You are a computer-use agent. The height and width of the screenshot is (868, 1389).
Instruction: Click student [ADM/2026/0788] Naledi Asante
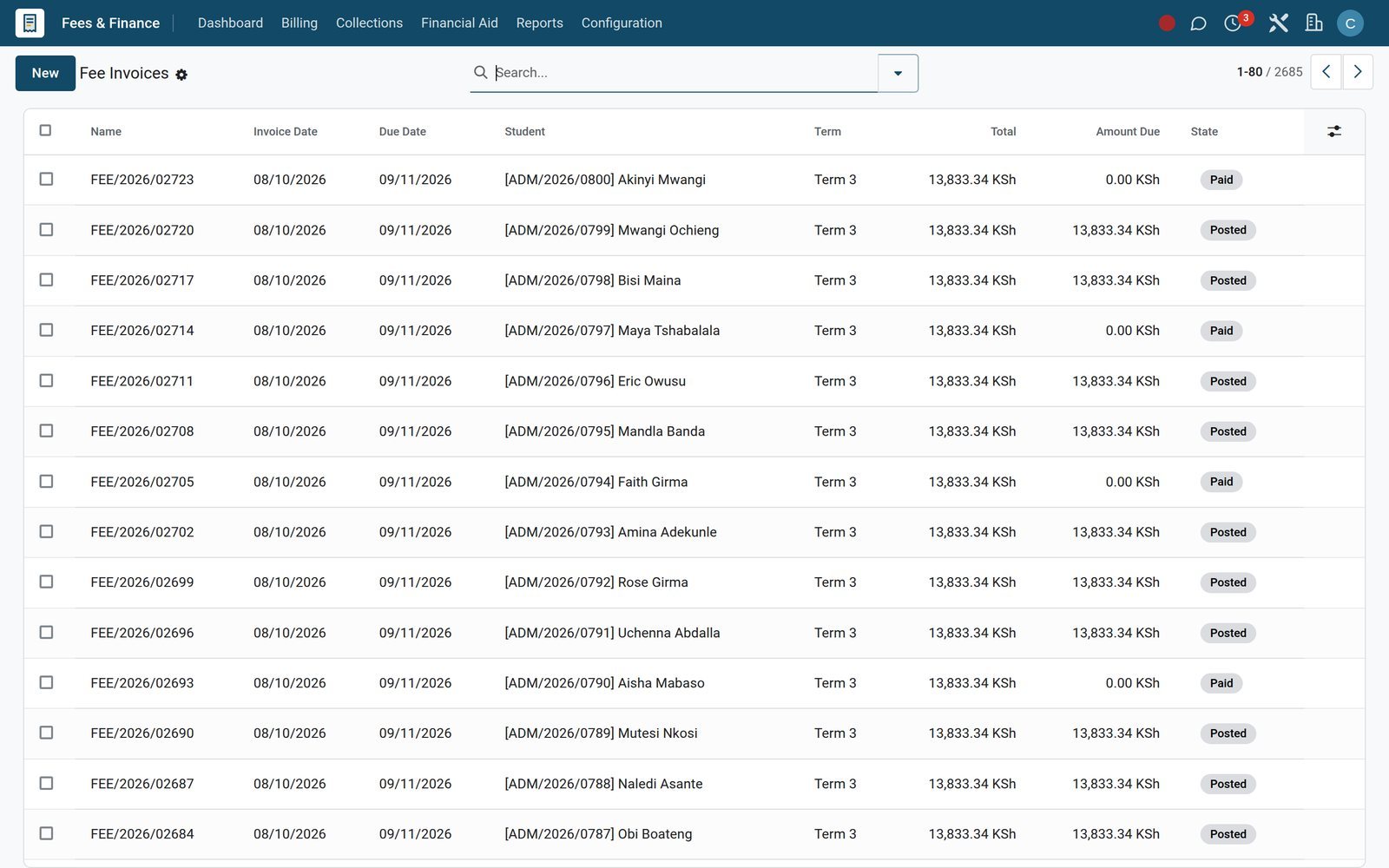tap(603, 784)
